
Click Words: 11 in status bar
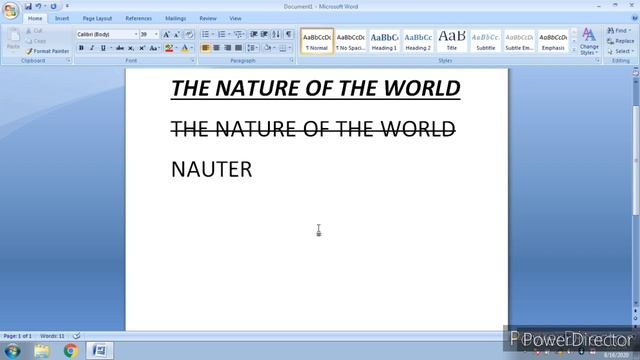[x=52, y=336]
